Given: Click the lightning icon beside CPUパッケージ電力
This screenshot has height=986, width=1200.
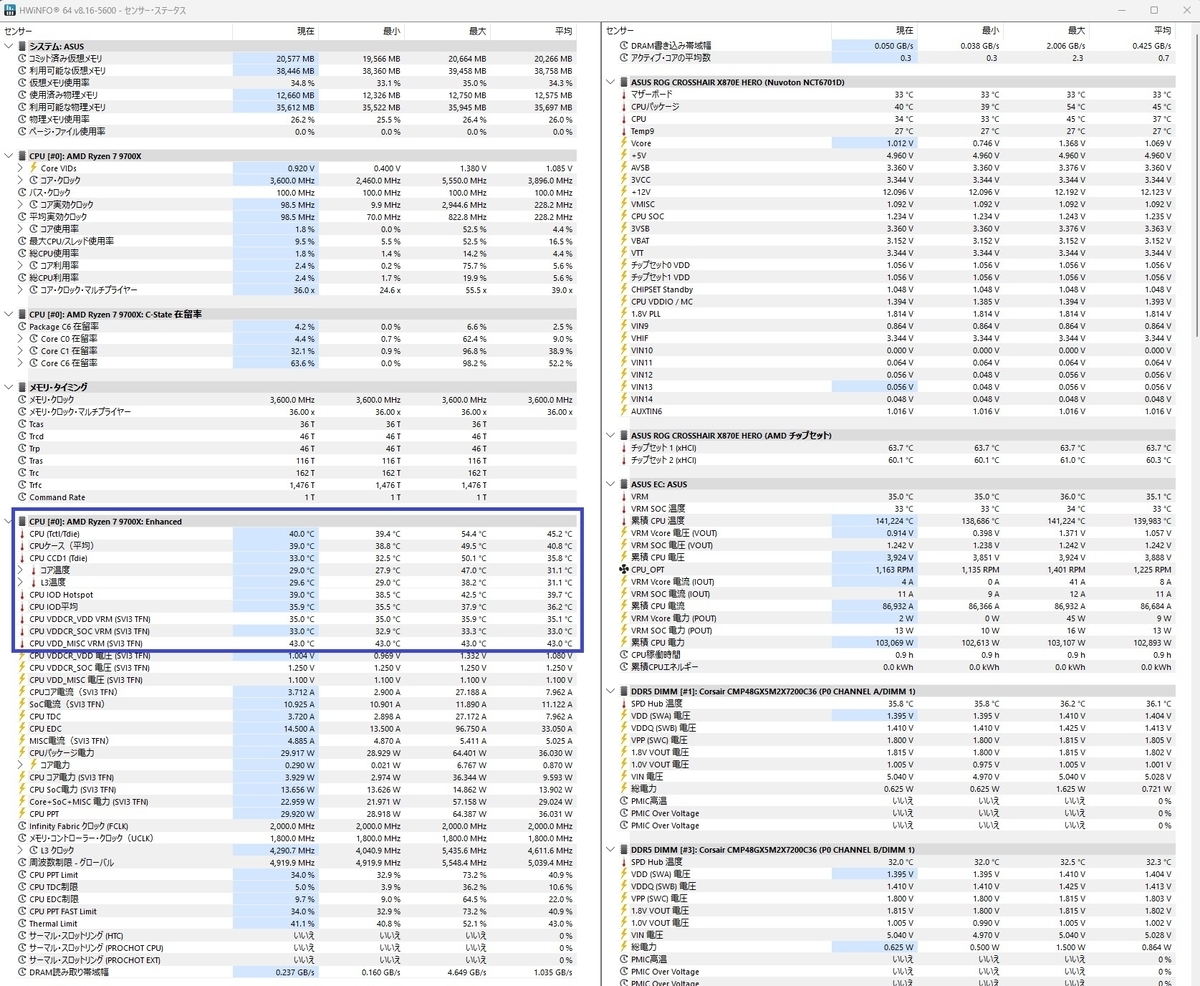Looking at the screenshot, I should 21,753.
